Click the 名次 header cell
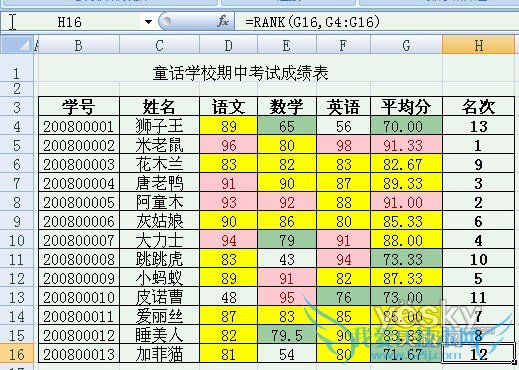This screenshot has width=519, height=370. pos(478,107)
